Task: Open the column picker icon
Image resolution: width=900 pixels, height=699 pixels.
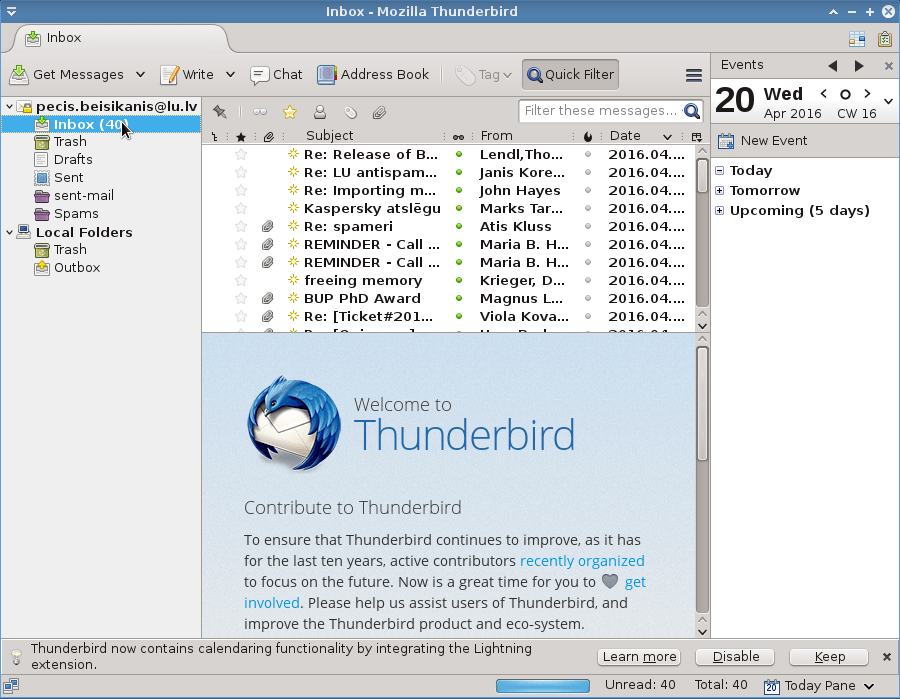Action: [697, 137]
